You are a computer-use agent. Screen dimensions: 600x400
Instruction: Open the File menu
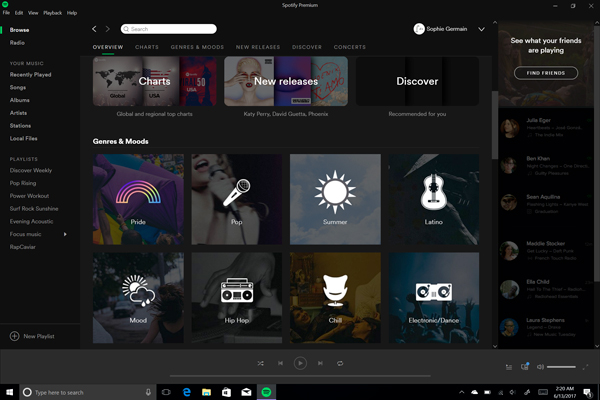click(x=6, y=13)
